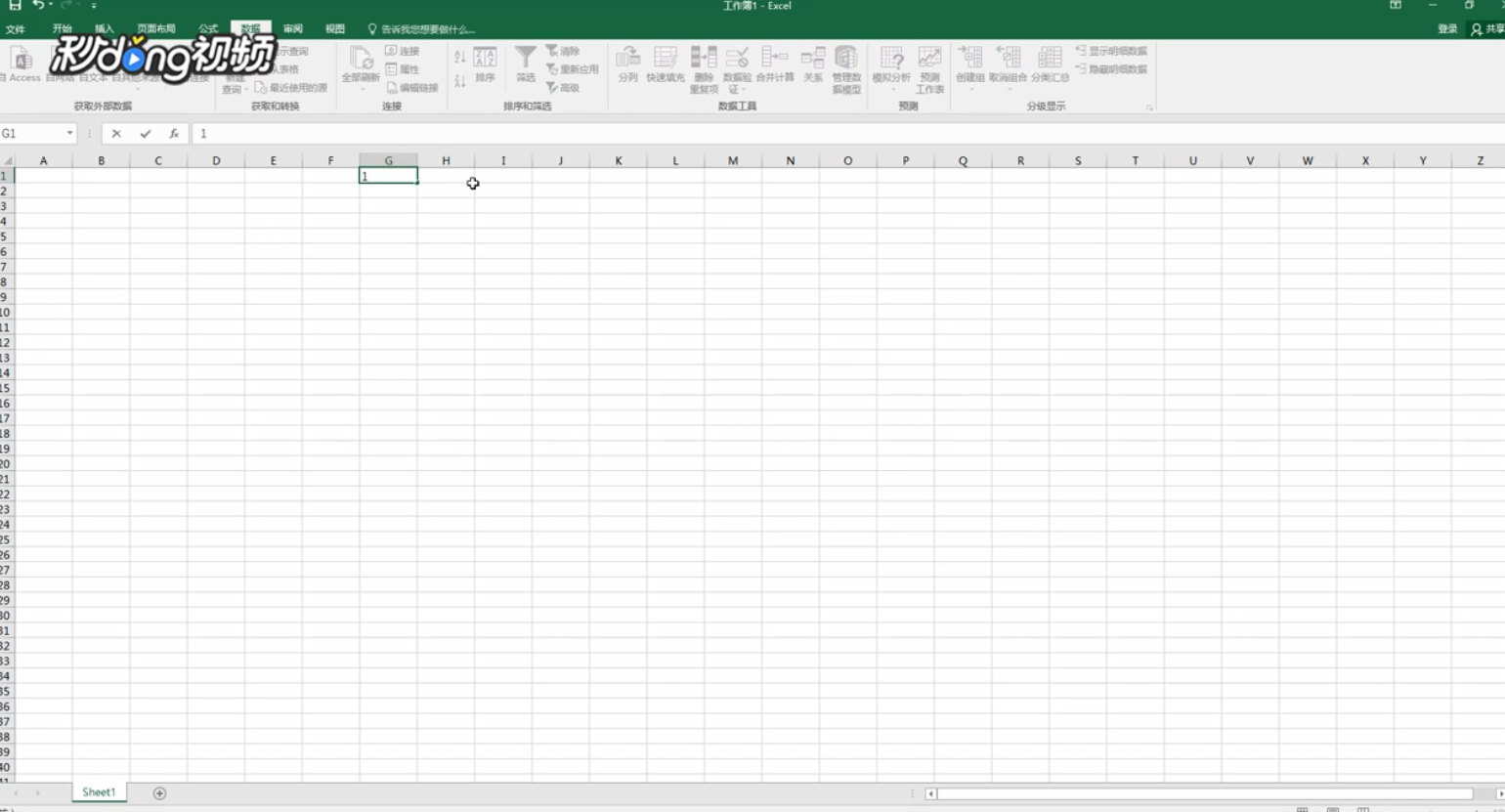The height and width of the screenshot is (812, 1505).
Task: Click 合并计算 consolidate
Action: tap(775, 64)
